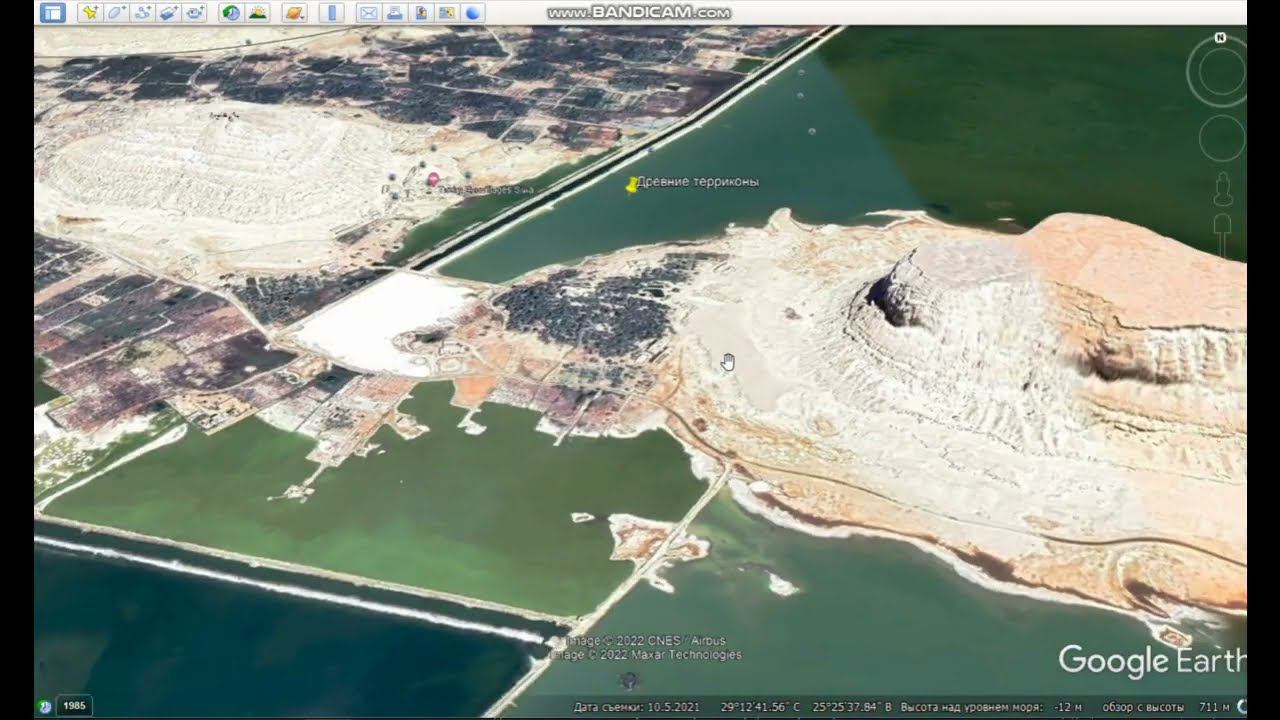This screenshot has height=720, width=1280.
Task: Click the historical imagery clock icon
Action: pyautogui.click(x=45, y=706)
